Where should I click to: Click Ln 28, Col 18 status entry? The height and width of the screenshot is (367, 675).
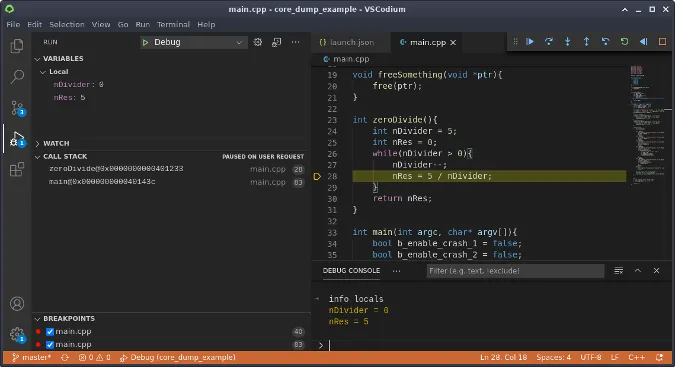click(503, 358)
